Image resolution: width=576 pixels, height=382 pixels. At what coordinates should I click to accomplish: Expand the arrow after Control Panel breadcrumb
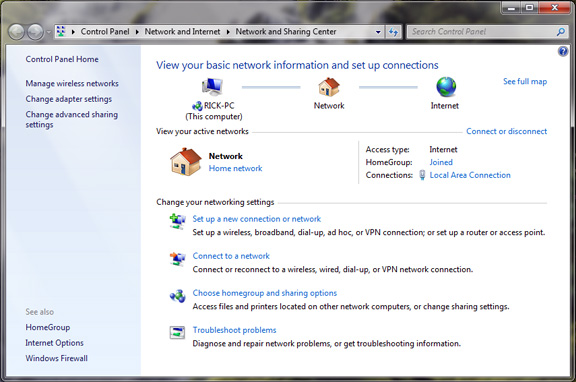click(x=137, y=32)
